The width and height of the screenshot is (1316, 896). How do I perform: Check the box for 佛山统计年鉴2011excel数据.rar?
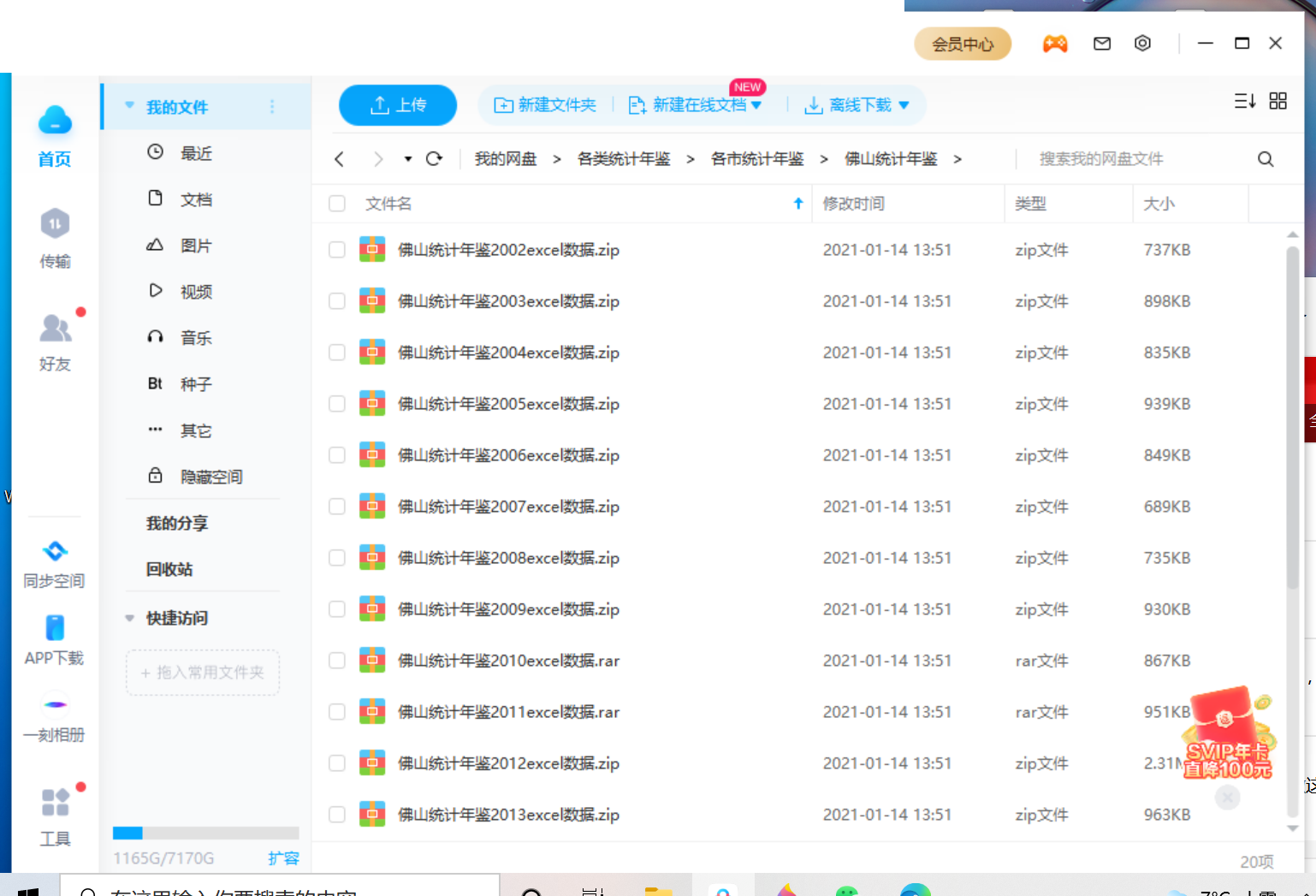337,712
